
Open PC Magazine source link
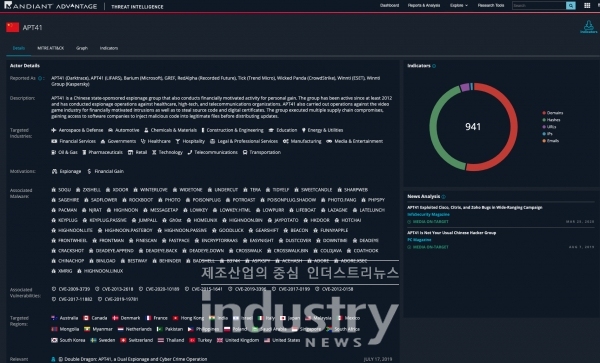[x=419, y=240]
